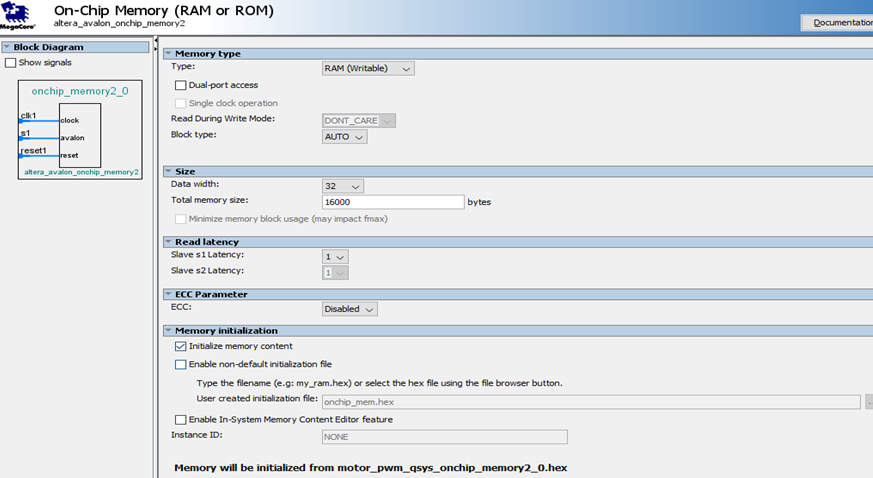Viewport: 873px width, 478px height.
Task: Open the ECC Disabled dropdown
Action: pyautogui.click(x=349, y=309)
